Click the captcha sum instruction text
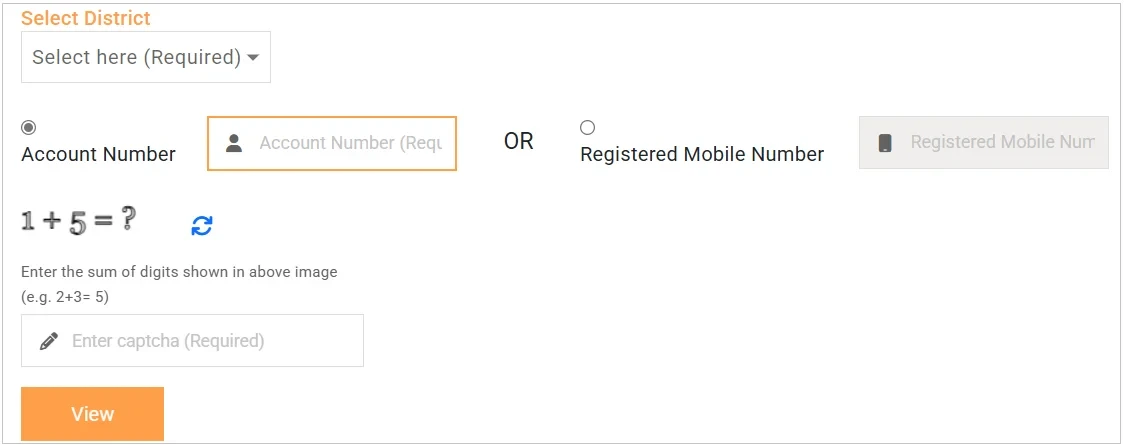This screenshot has height=445, width=1124. pyautogui.click(x=179, y=272)
